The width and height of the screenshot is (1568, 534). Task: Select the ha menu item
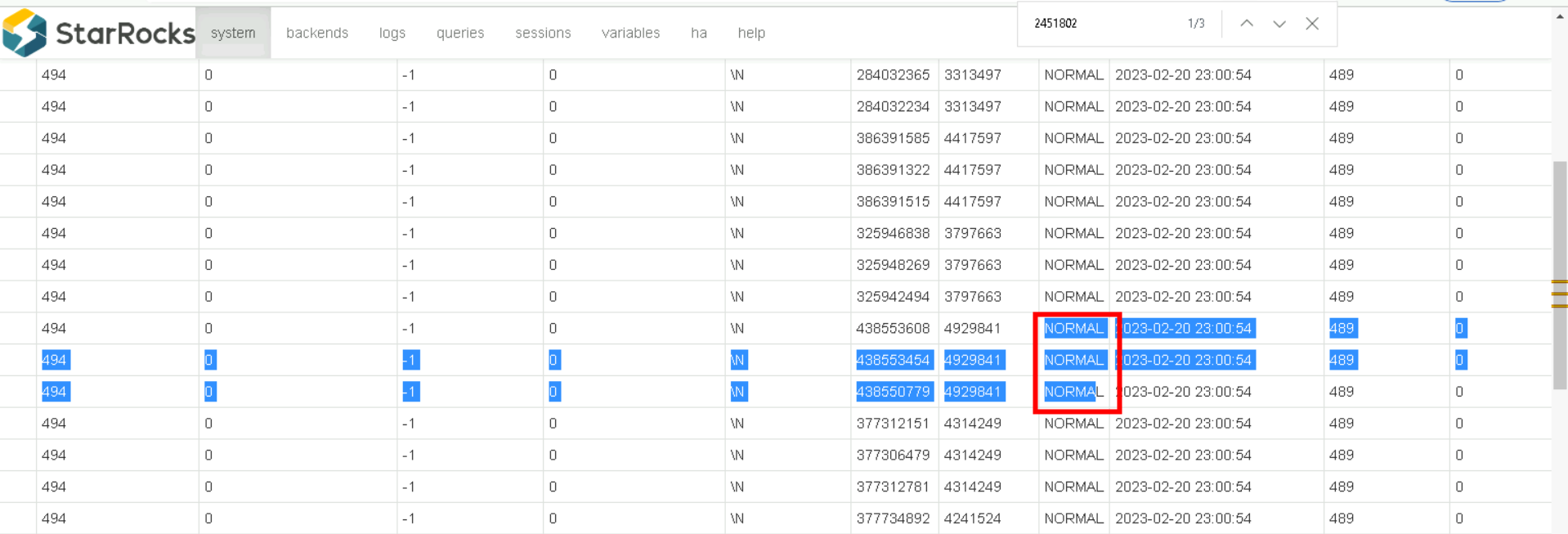click(x=698, y=33)
